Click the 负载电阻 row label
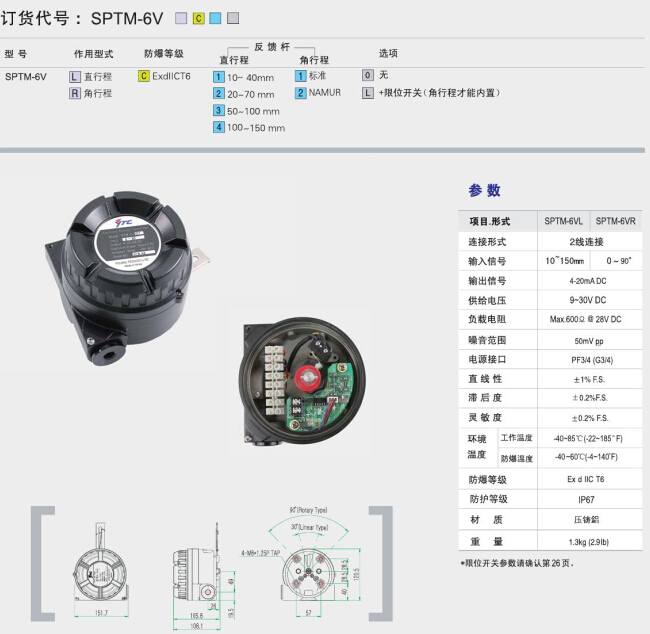Viewport: 650px width, 634px height. click(x=487, y=319)
